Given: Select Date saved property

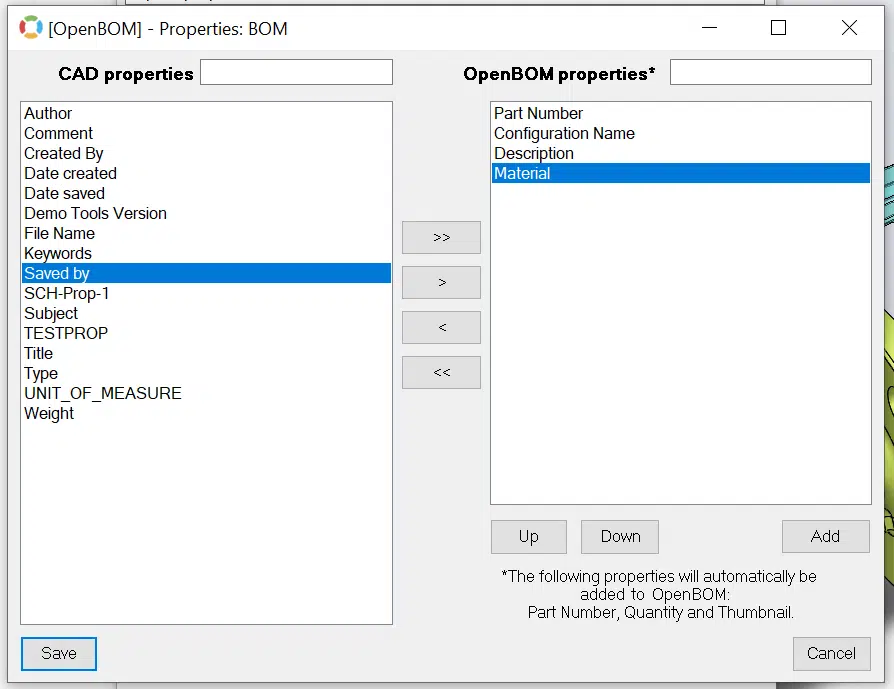Looking at the screenshot, I should pos(206,193).
